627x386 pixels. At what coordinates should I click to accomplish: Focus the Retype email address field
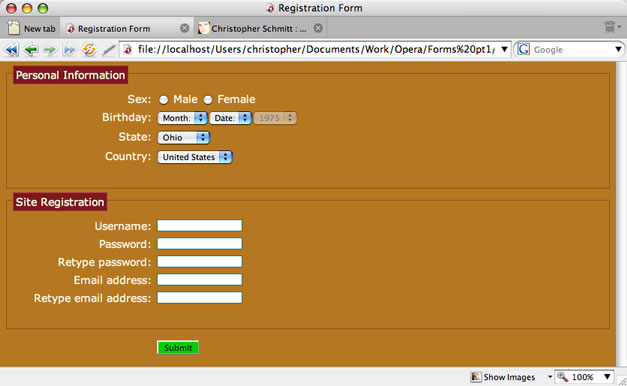[200, 298]
